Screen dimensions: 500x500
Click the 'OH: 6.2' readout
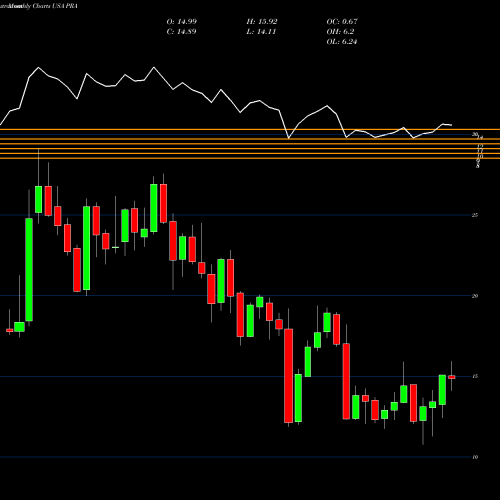pos(340,32)
